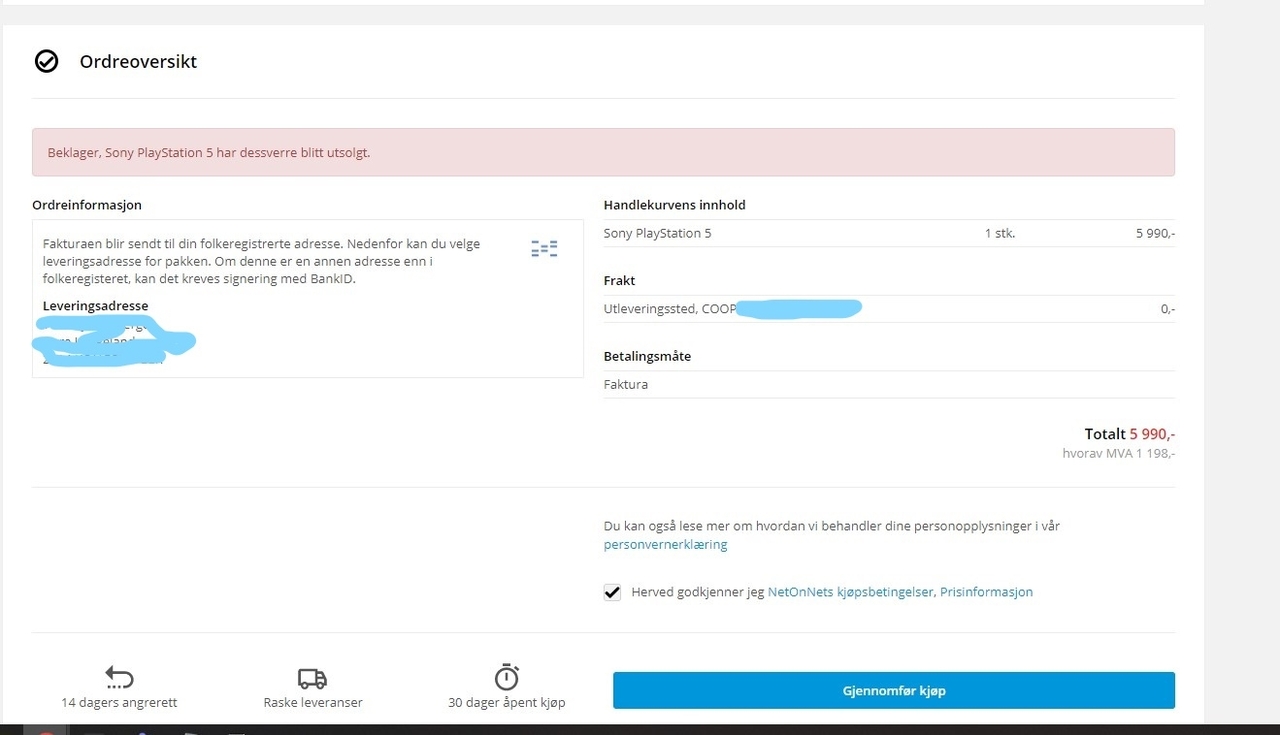Viewport: 1280px width, 735px height.
Task: Click the Sony PlayStation 5 cart item
Action: point(657,233)
